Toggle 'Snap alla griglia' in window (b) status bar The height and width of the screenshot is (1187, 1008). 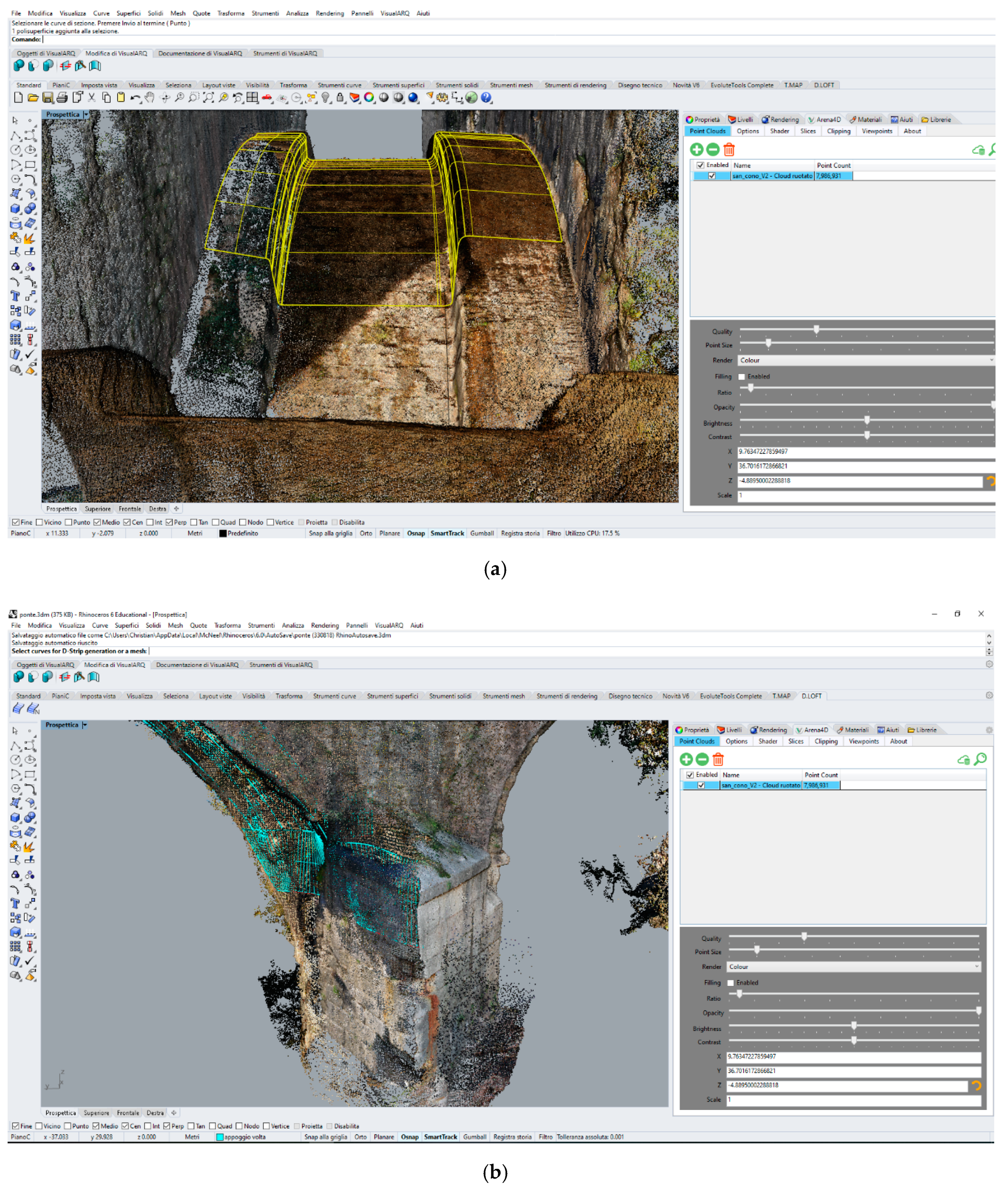click(x=325, y=1137)
